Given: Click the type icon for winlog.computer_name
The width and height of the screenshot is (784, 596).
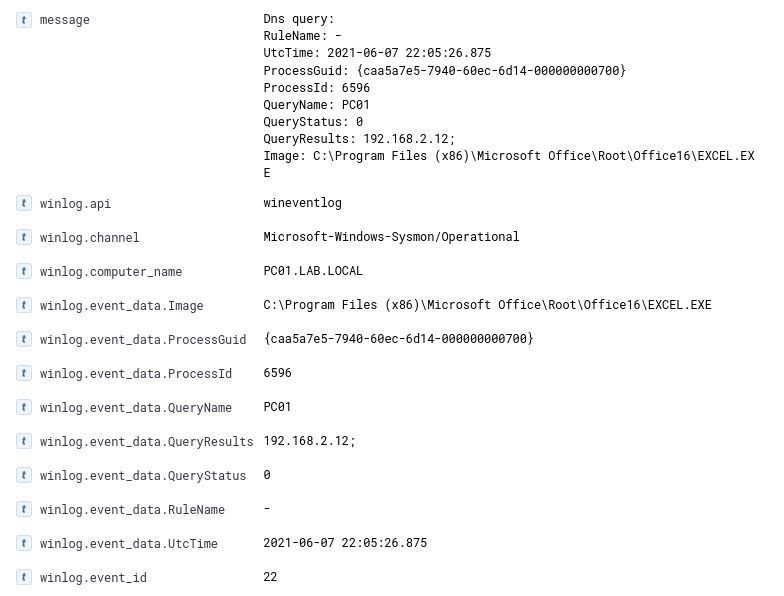Looking at the screenshot, I should [24, 271].
